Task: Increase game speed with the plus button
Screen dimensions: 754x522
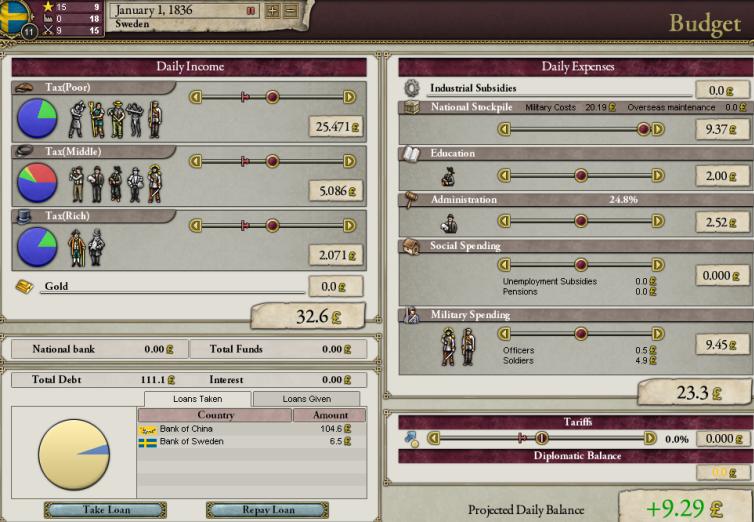Action: pyautogui.click(x=273, y=11)
